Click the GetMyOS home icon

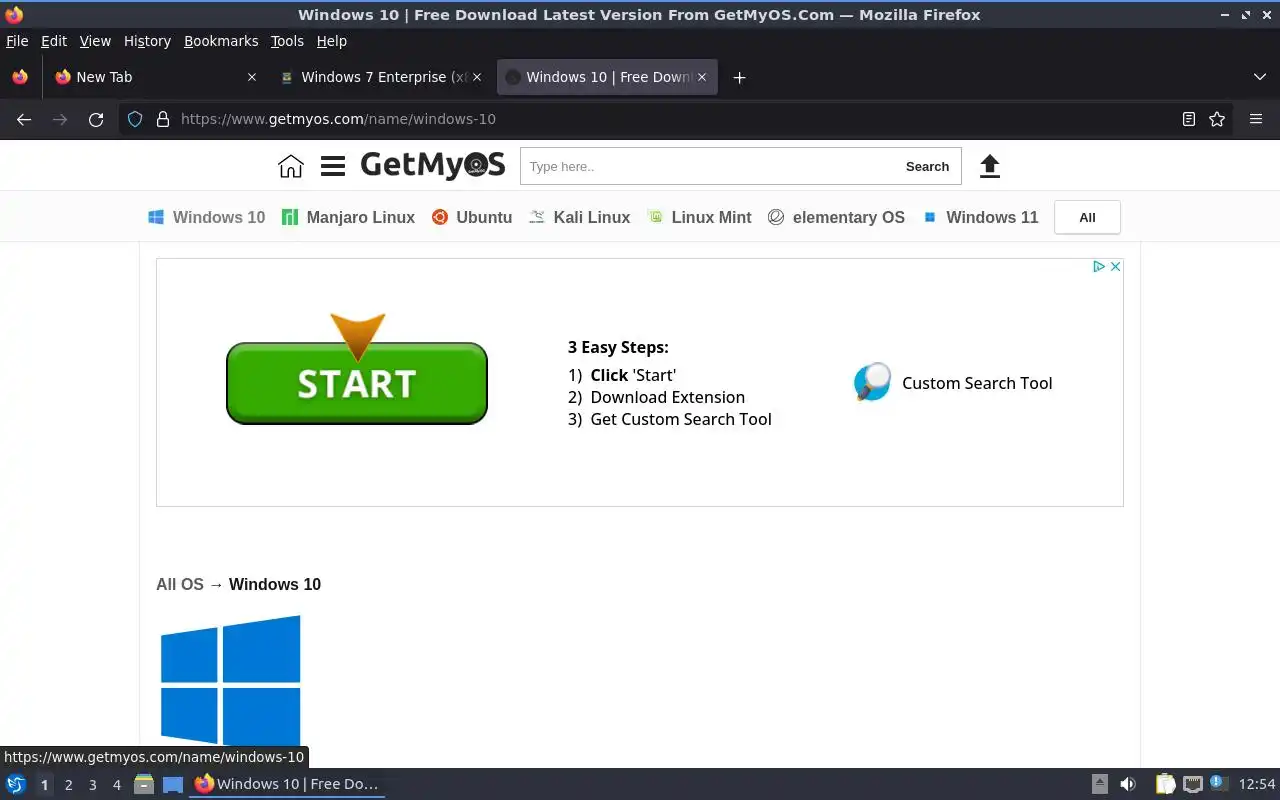pyautogui.click(x=290, y=166)
